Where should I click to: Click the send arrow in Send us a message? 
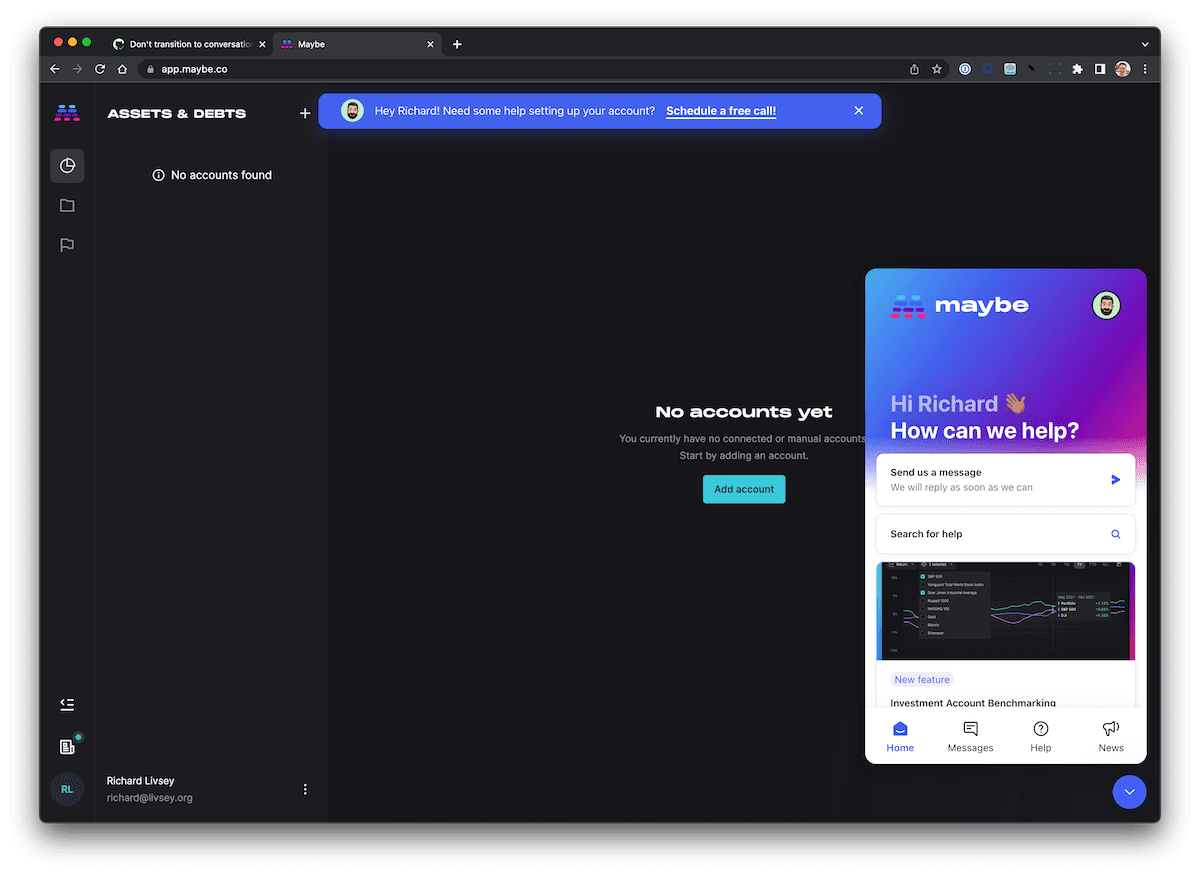pyautogui.click(x=1116, y=480)
